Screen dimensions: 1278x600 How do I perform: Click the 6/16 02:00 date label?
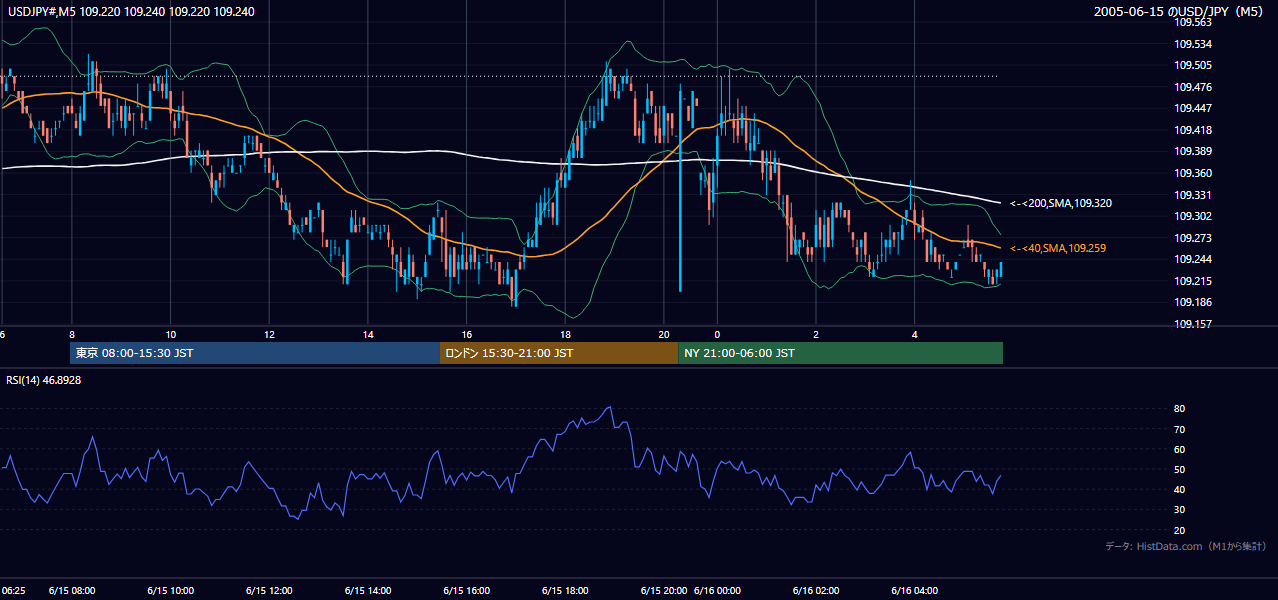(x=816, y=591)
